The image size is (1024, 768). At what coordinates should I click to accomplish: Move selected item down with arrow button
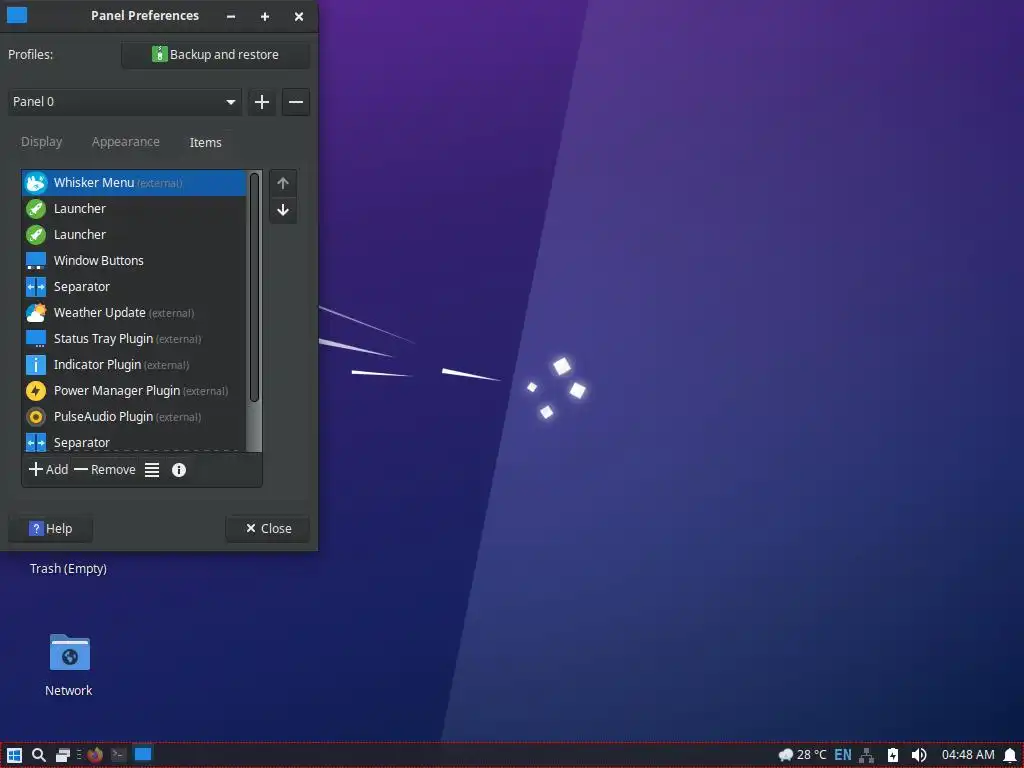283,210
